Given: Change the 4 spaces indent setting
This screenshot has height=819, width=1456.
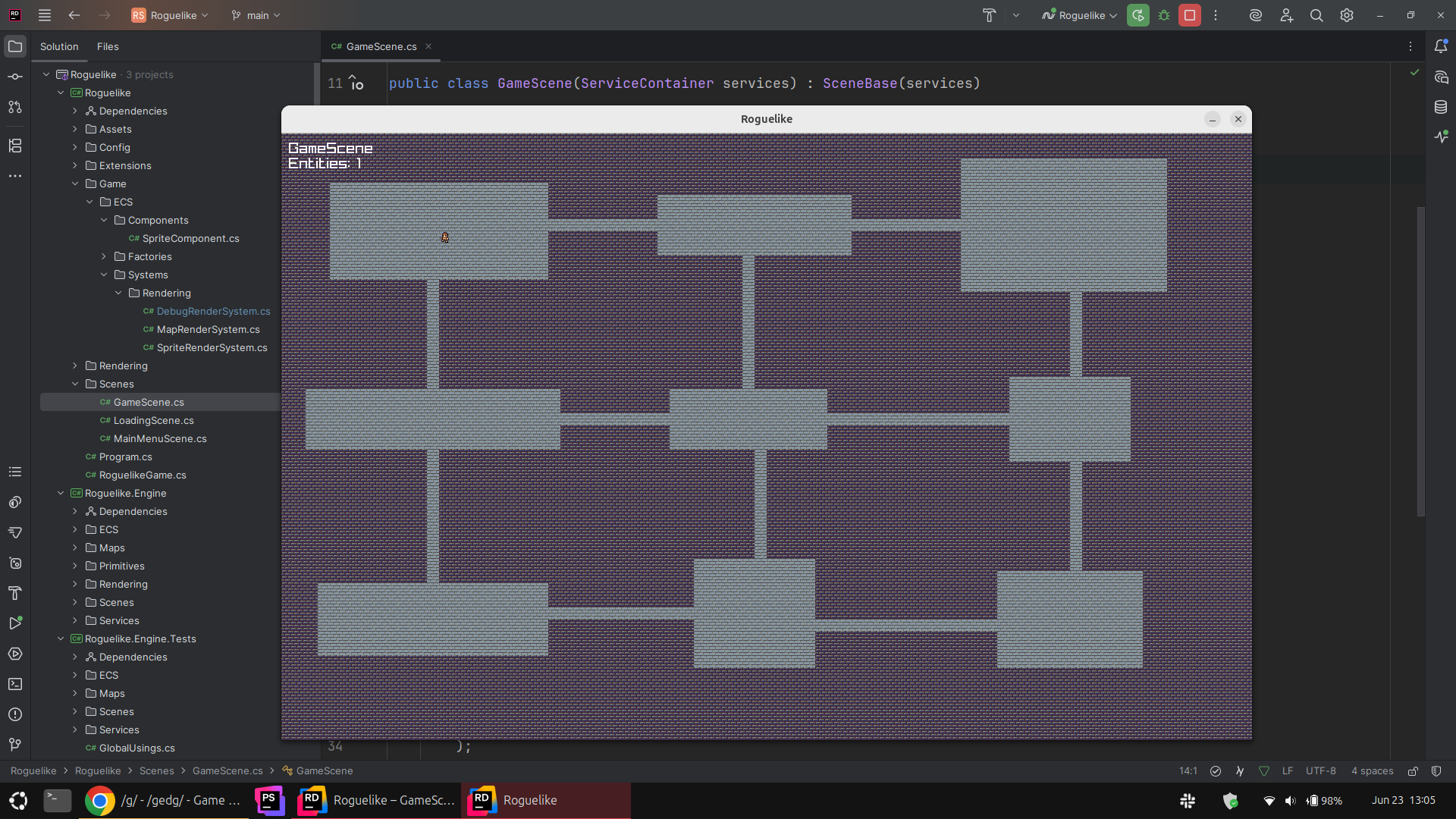Looking at the screenshot, I should (1373, 771).
